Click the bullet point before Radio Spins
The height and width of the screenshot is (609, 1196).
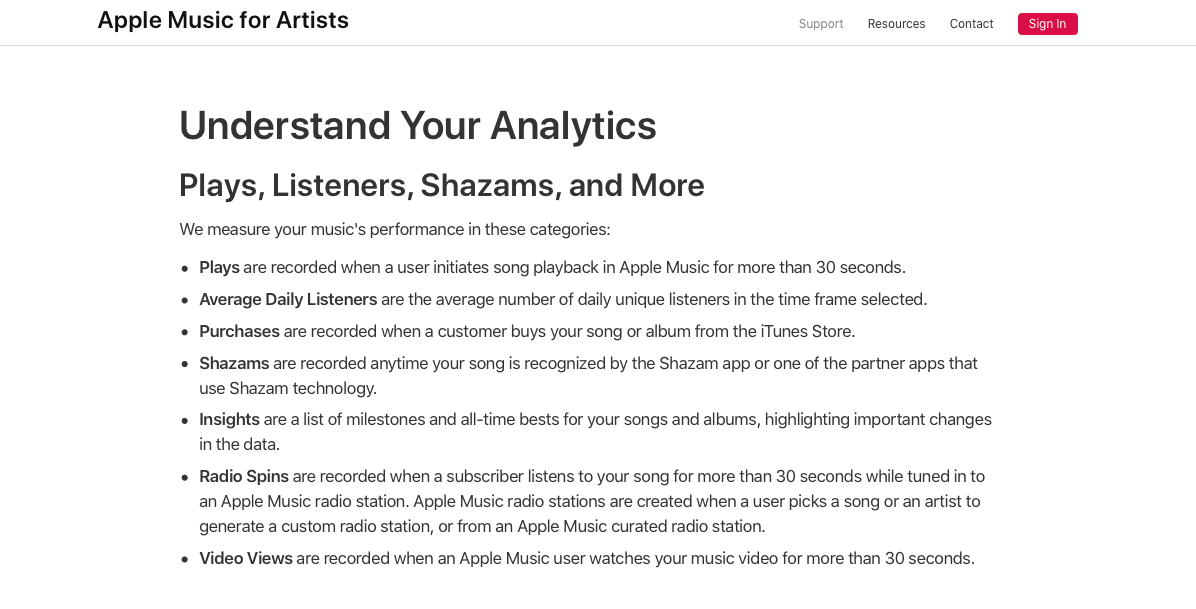185,478
